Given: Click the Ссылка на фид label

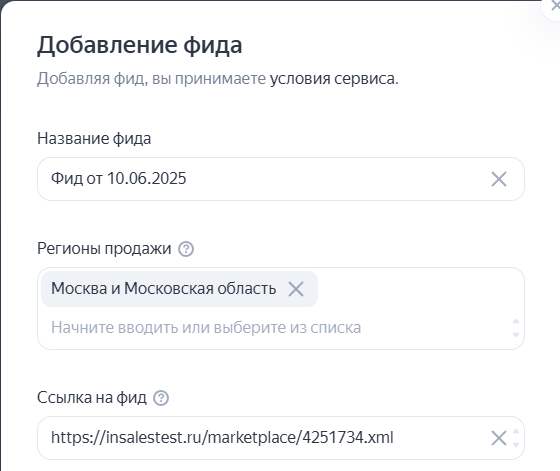Looking at the screenshot, I should coord(92,397).
